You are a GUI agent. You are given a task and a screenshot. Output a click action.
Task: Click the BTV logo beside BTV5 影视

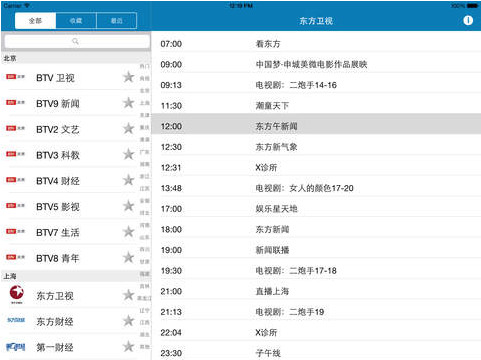pos(15,206)
